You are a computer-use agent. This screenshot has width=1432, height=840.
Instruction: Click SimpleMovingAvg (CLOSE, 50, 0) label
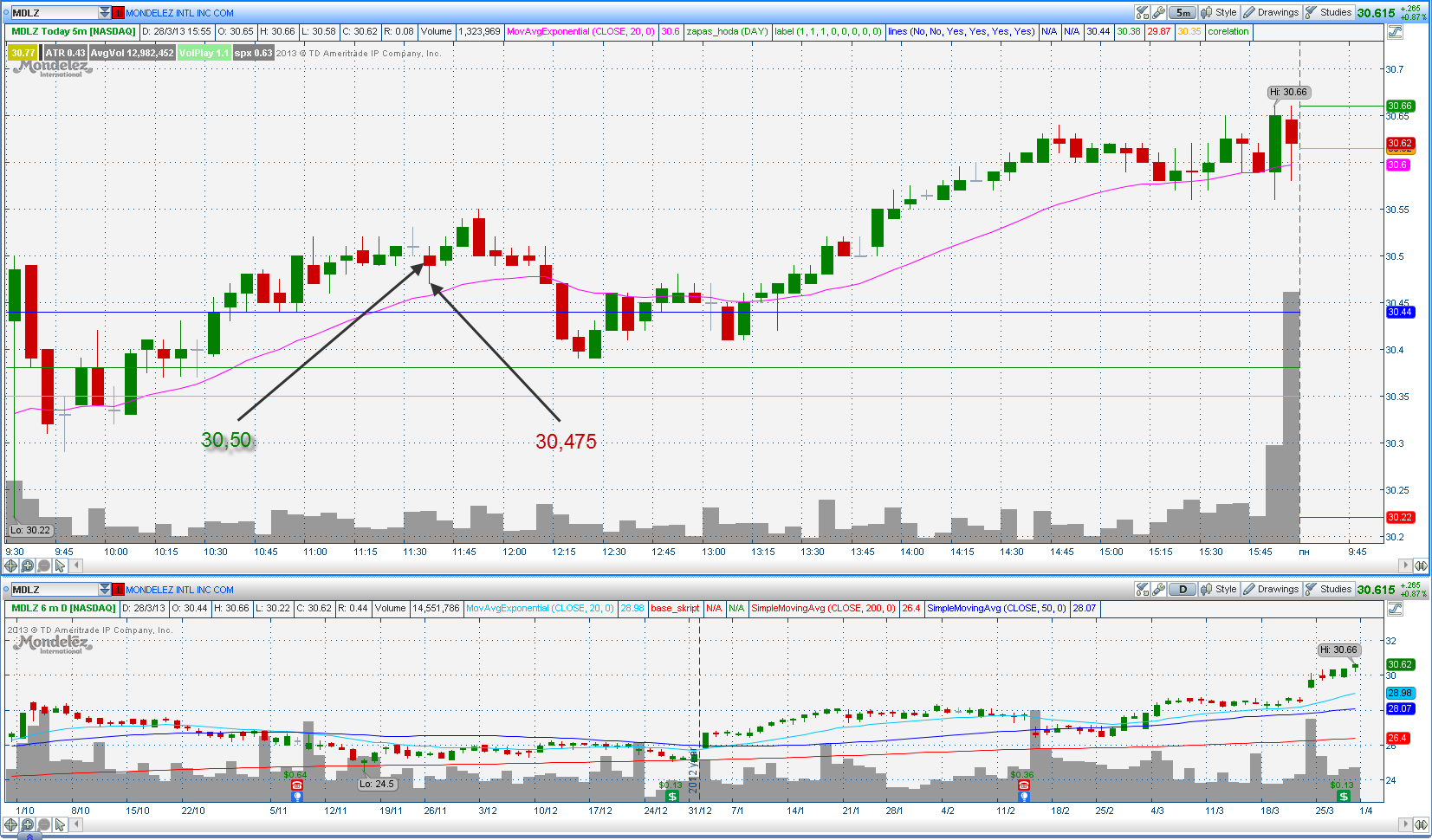coord(996,608)
